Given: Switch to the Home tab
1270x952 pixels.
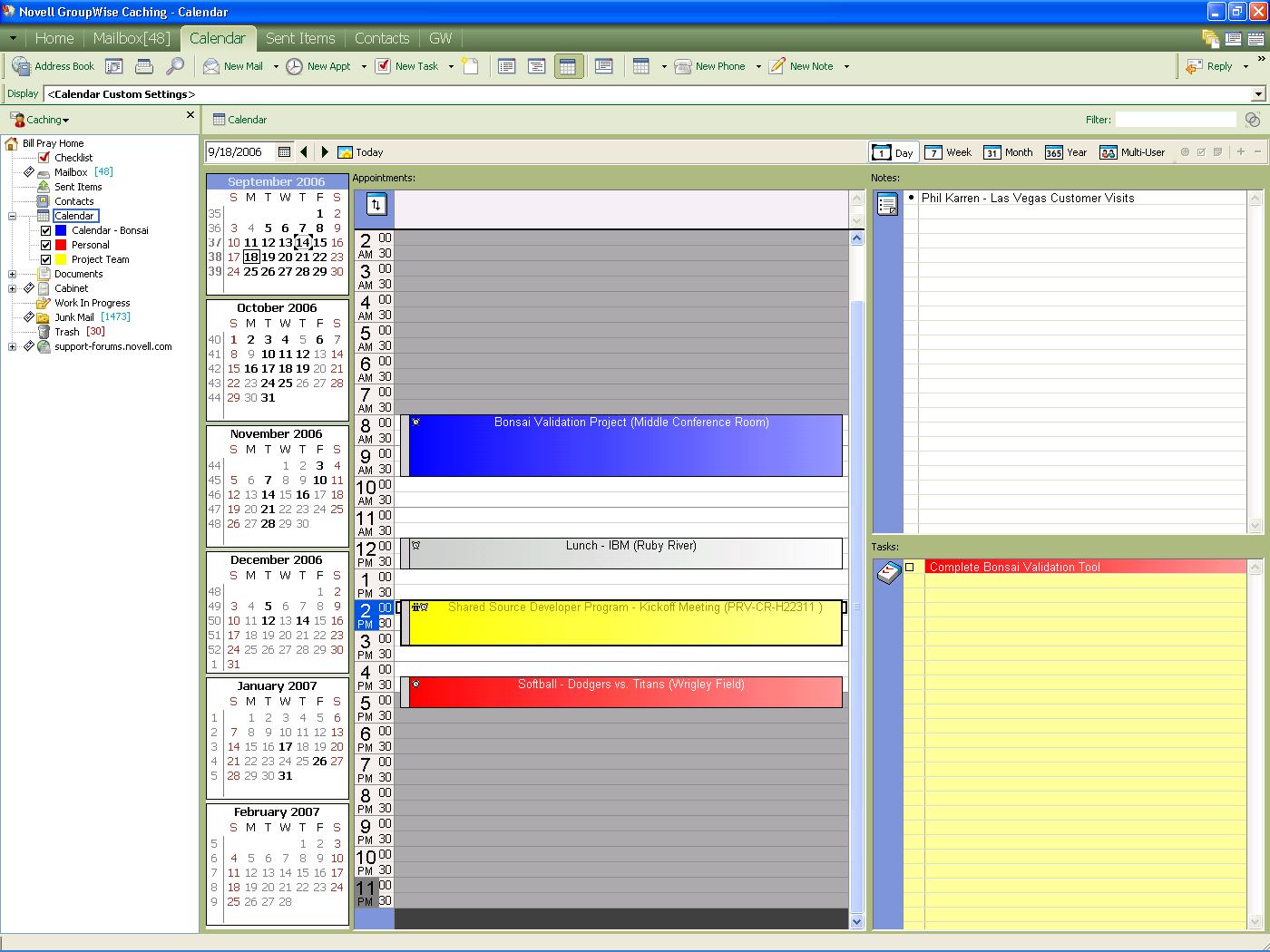Looking at the screenshot, I should point(54,38).
